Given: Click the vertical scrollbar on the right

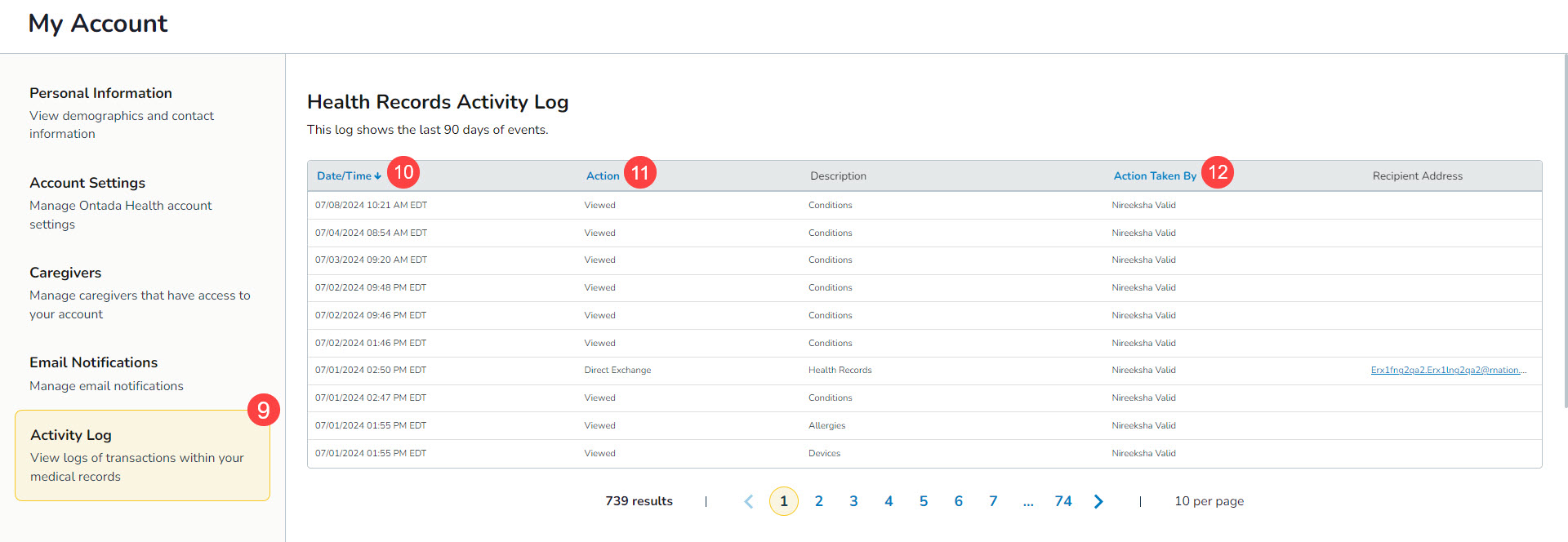Looking at the screenshot, I should click(1563, 229).
